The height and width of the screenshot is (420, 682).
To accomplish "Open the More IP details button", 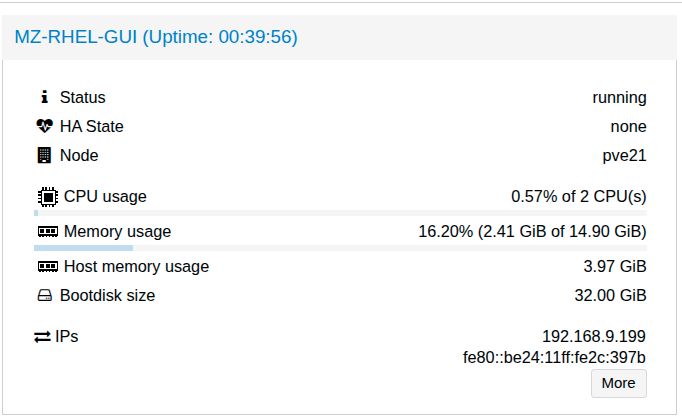I will [x=618, y=383].
